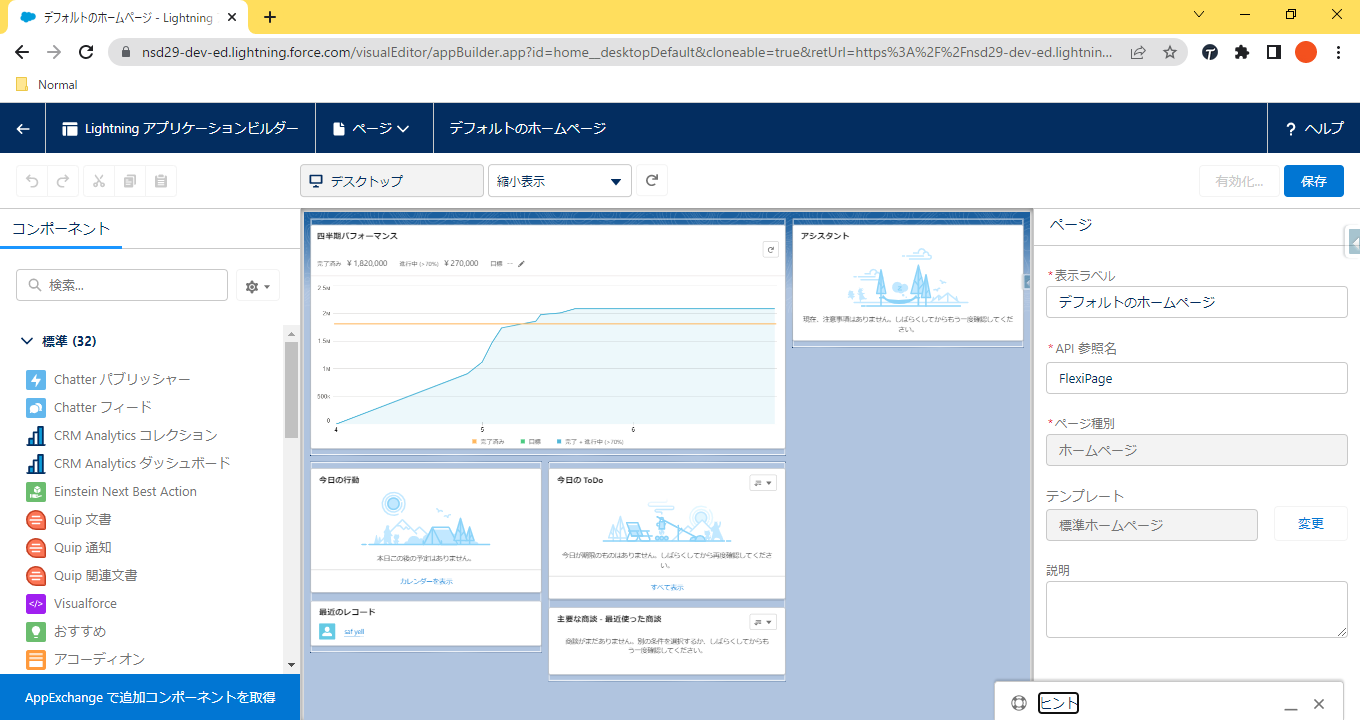Viewport: 1360px width, 720px height.
Task: Click the back arrow in builder header
Action: [x=23, y=128]
